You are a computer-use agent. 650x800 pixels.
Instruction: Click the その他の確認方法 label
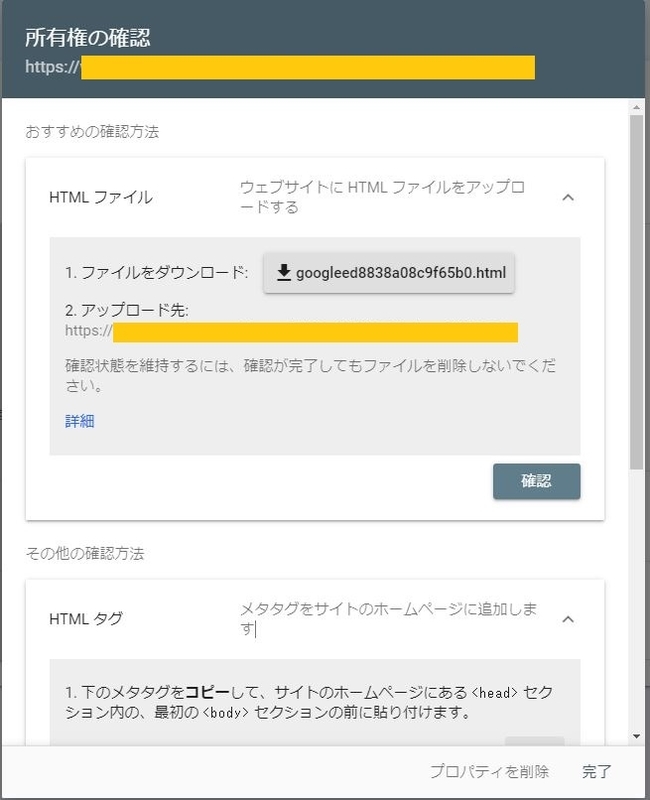click(x=85, y=554)
